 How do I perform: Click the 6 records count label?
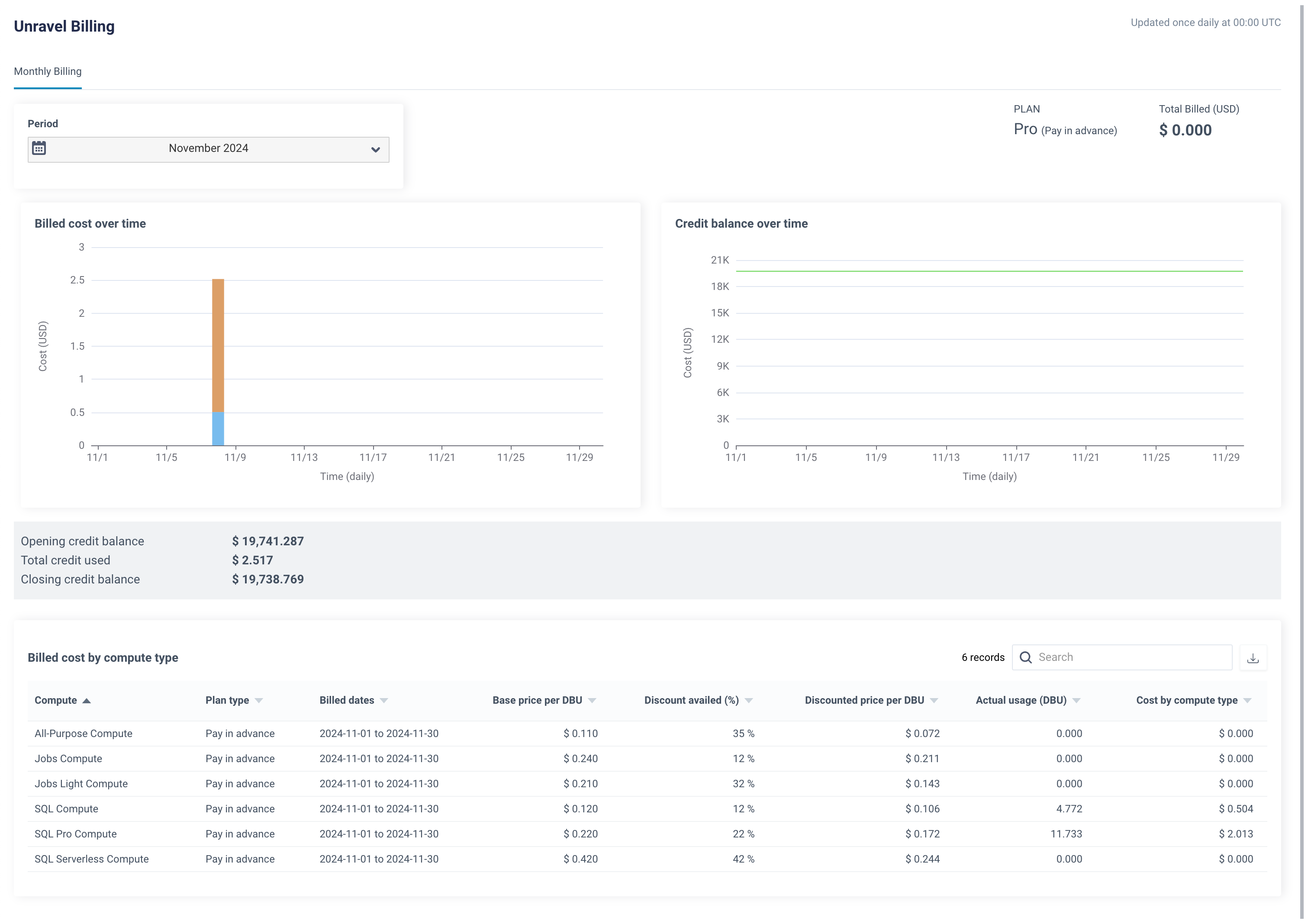(x=983, y=657)
